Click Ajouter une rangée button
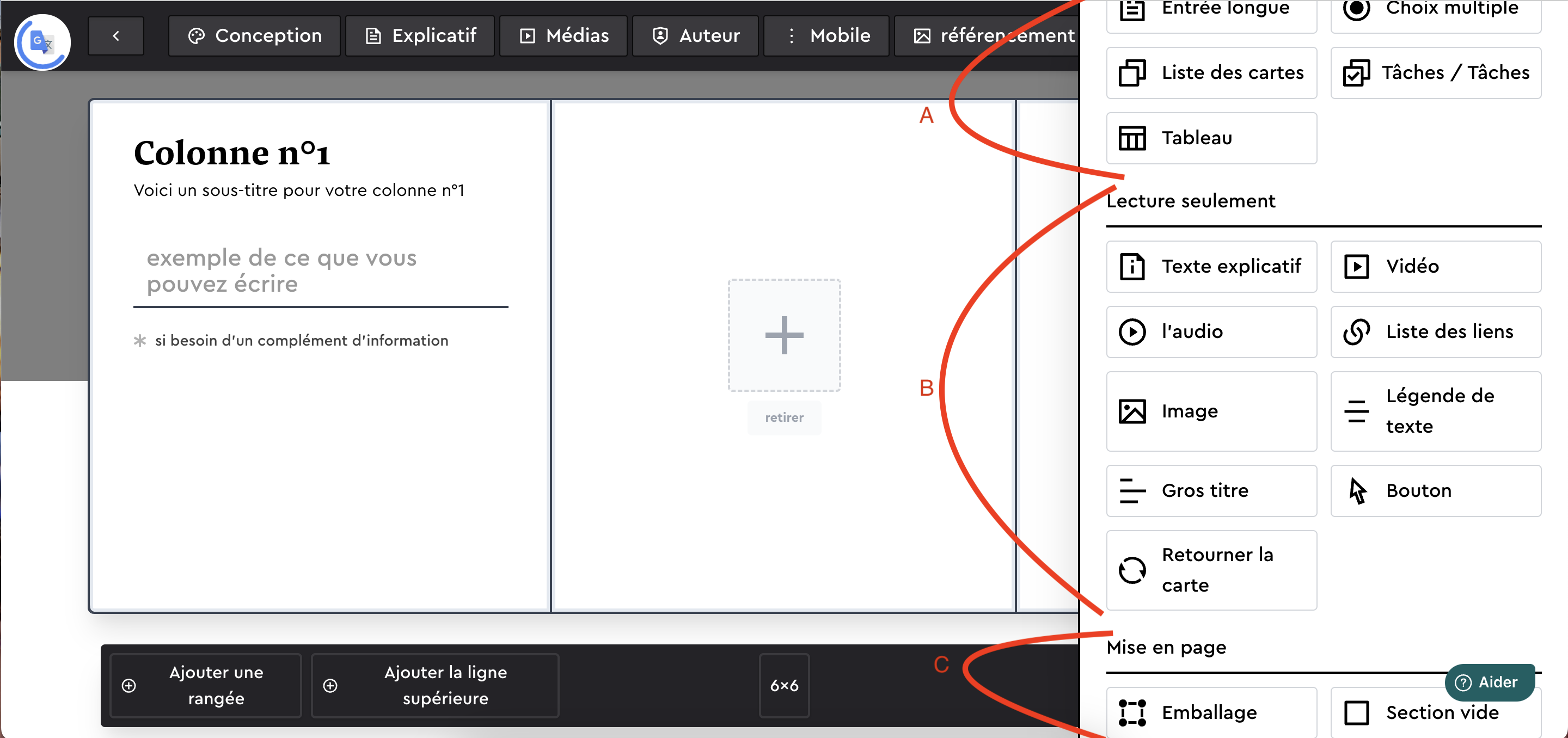Image resolution: width=1568 pixels, height=738 pixels. coord(205,685)
